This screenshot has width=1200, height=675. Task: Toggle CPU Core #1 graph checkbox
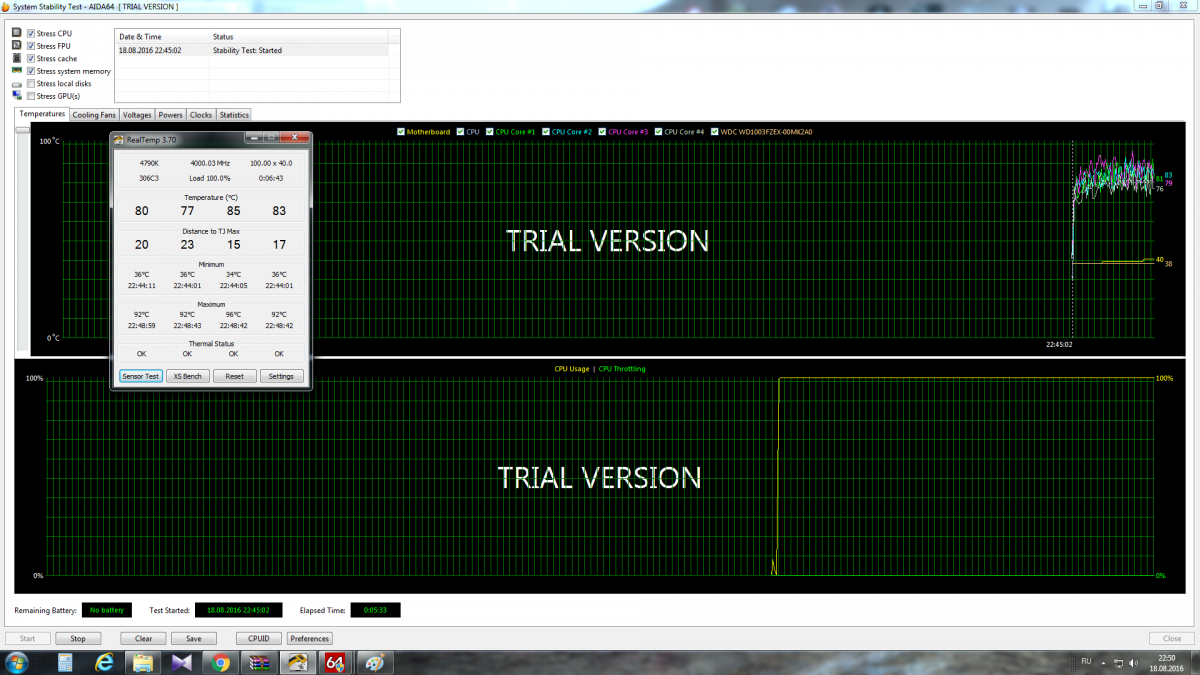click(489, 132)
